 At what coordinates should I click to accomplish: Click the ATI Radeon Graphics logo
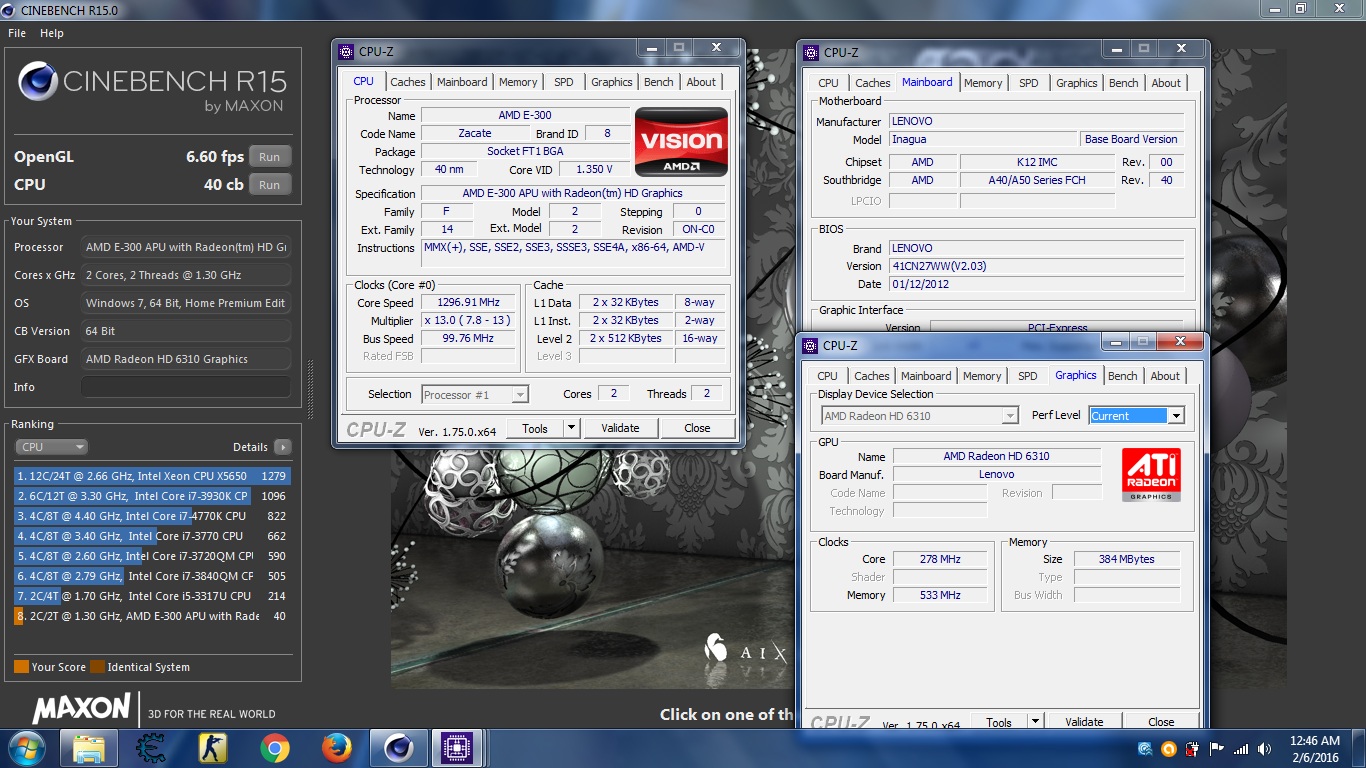pos(1151,474)
